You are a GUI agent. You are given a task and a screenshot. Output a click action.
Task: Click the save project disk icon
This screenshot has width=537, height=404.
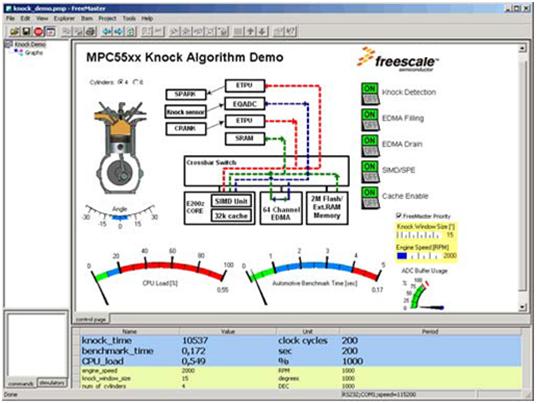pyautogui.click(x=26, y=31)
